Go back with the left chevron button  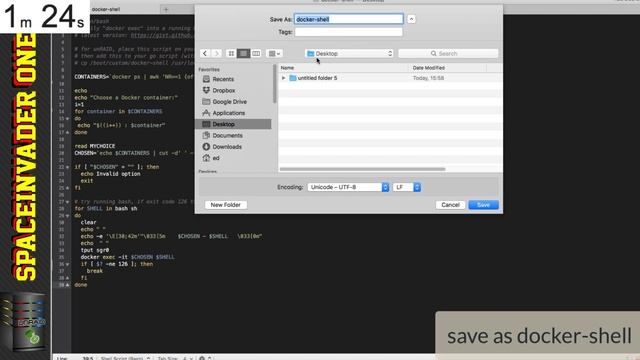click(x=205, y=53)
